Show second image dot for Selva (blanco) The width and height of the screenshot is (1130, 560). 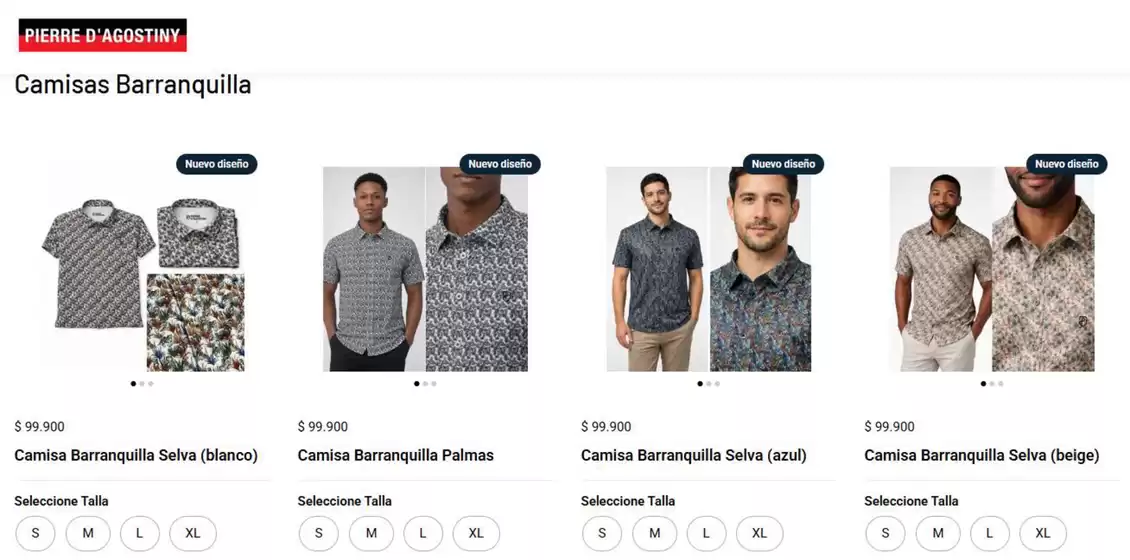click(x=142, y=383)
